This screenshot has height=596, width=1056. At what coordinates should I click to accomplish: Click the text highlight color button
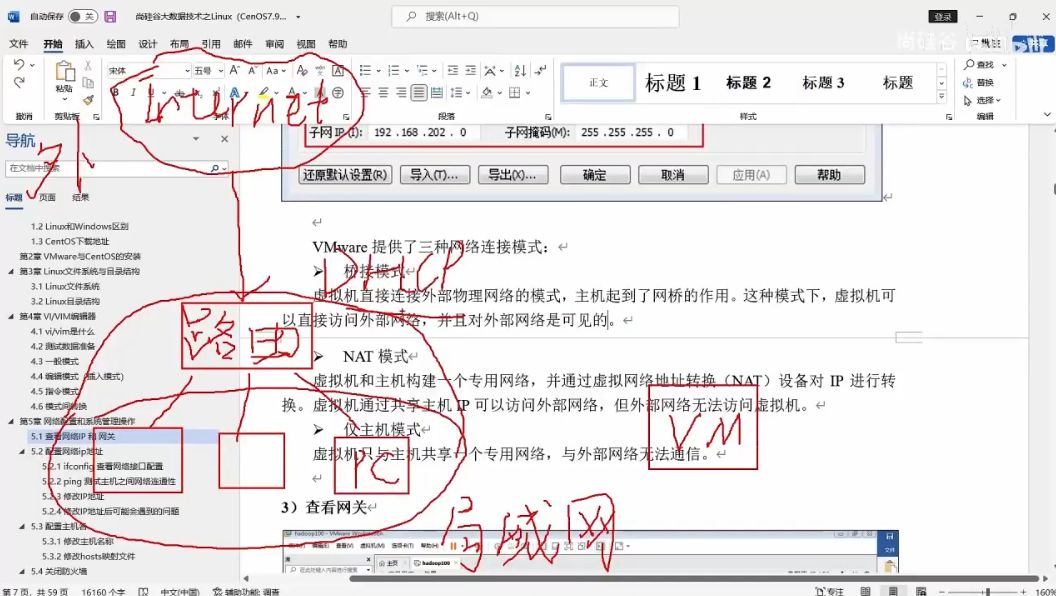(264, 92)
